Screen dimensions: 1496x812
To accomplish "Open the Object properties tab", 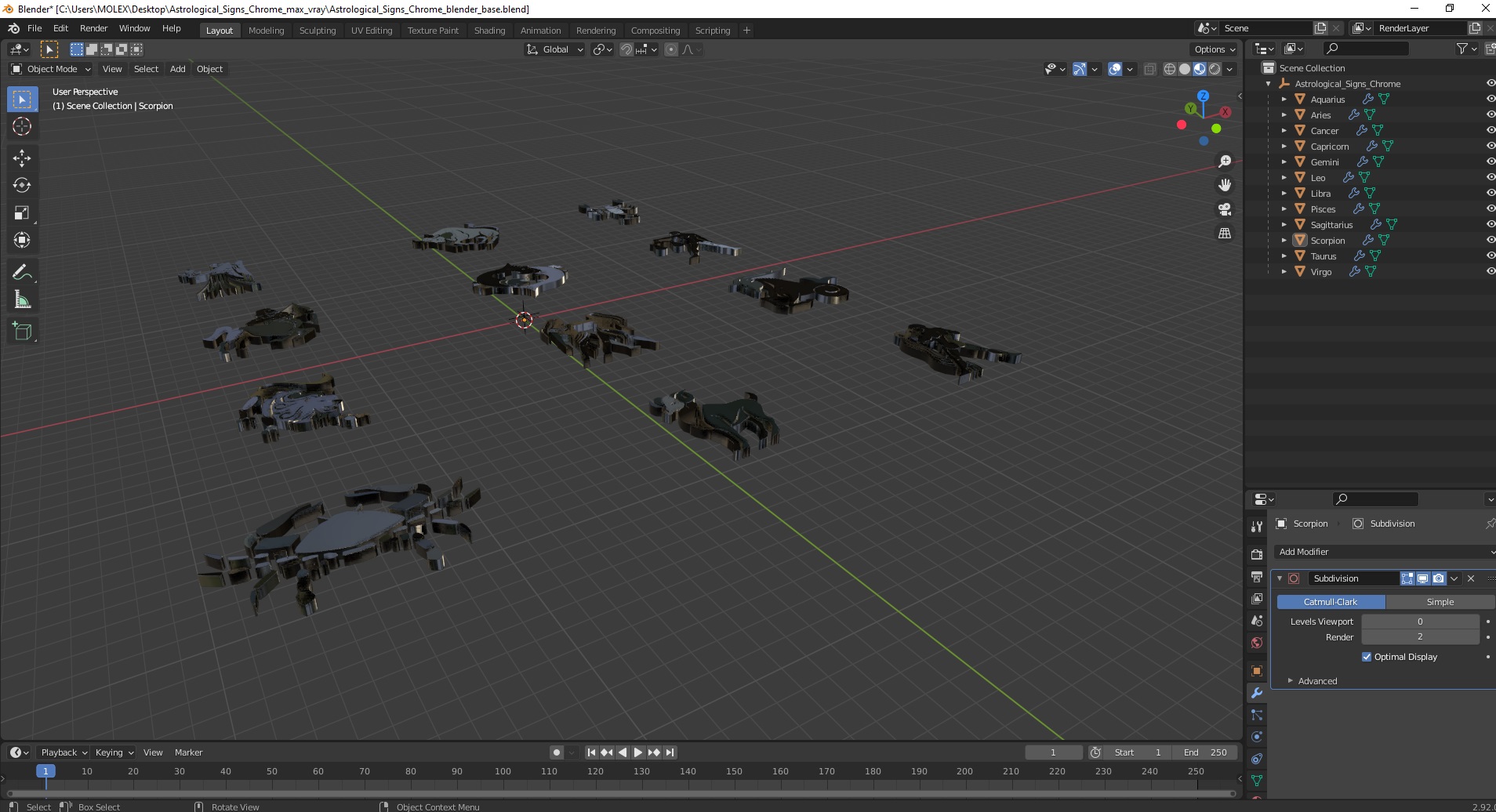I will point(1257,671).
